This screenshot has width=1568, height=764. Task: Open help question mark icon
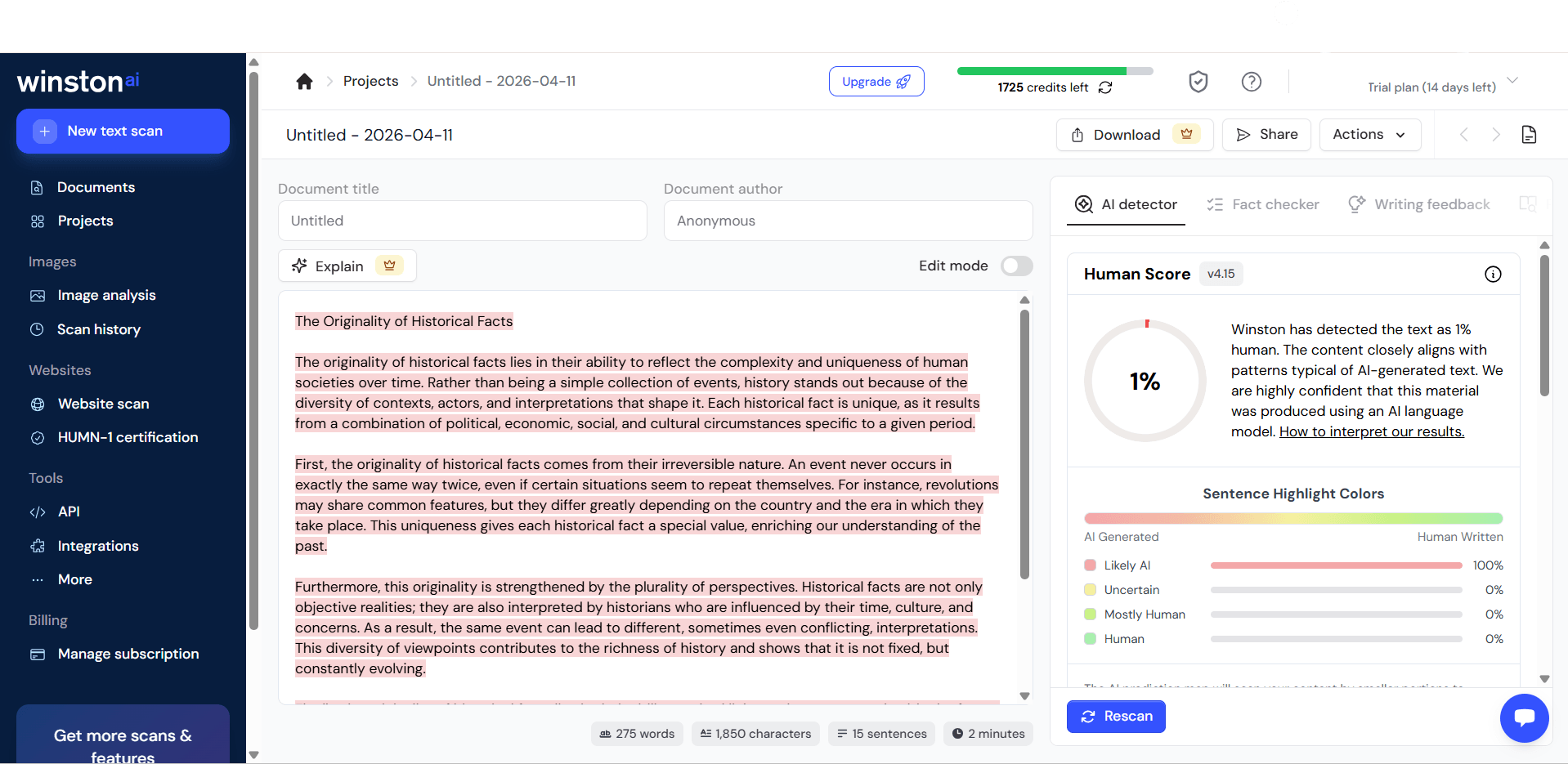[x=1252, y=81]
